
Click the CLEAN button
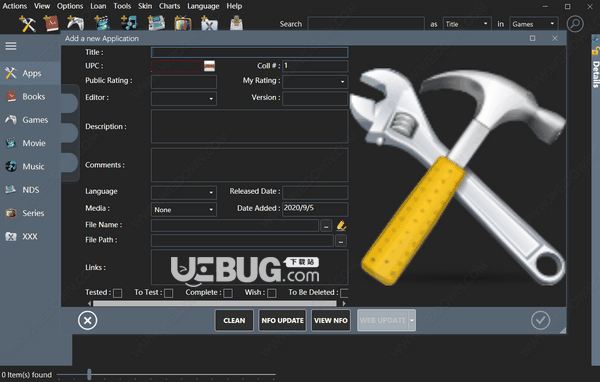(x=234, y=320)
